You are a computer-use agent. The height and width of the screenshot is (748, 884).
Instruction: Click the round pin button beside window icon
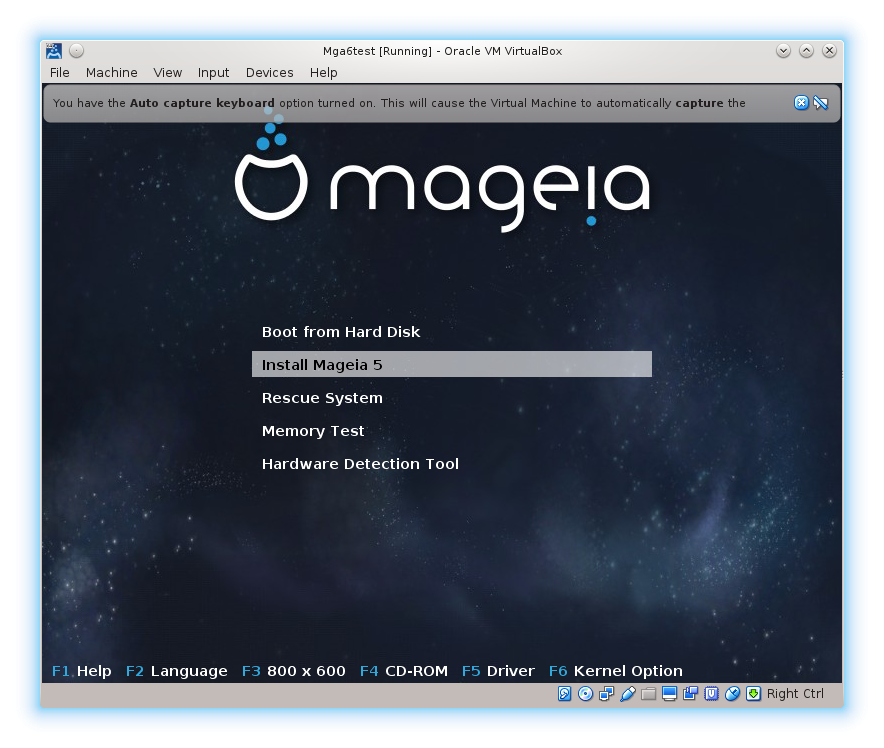coord(77,51)
